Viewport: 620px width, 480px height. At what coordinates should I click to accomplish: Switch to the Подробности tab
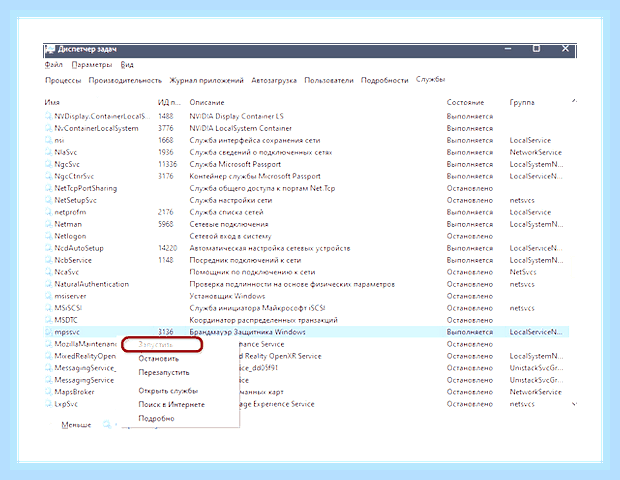[x=384, y=80]
